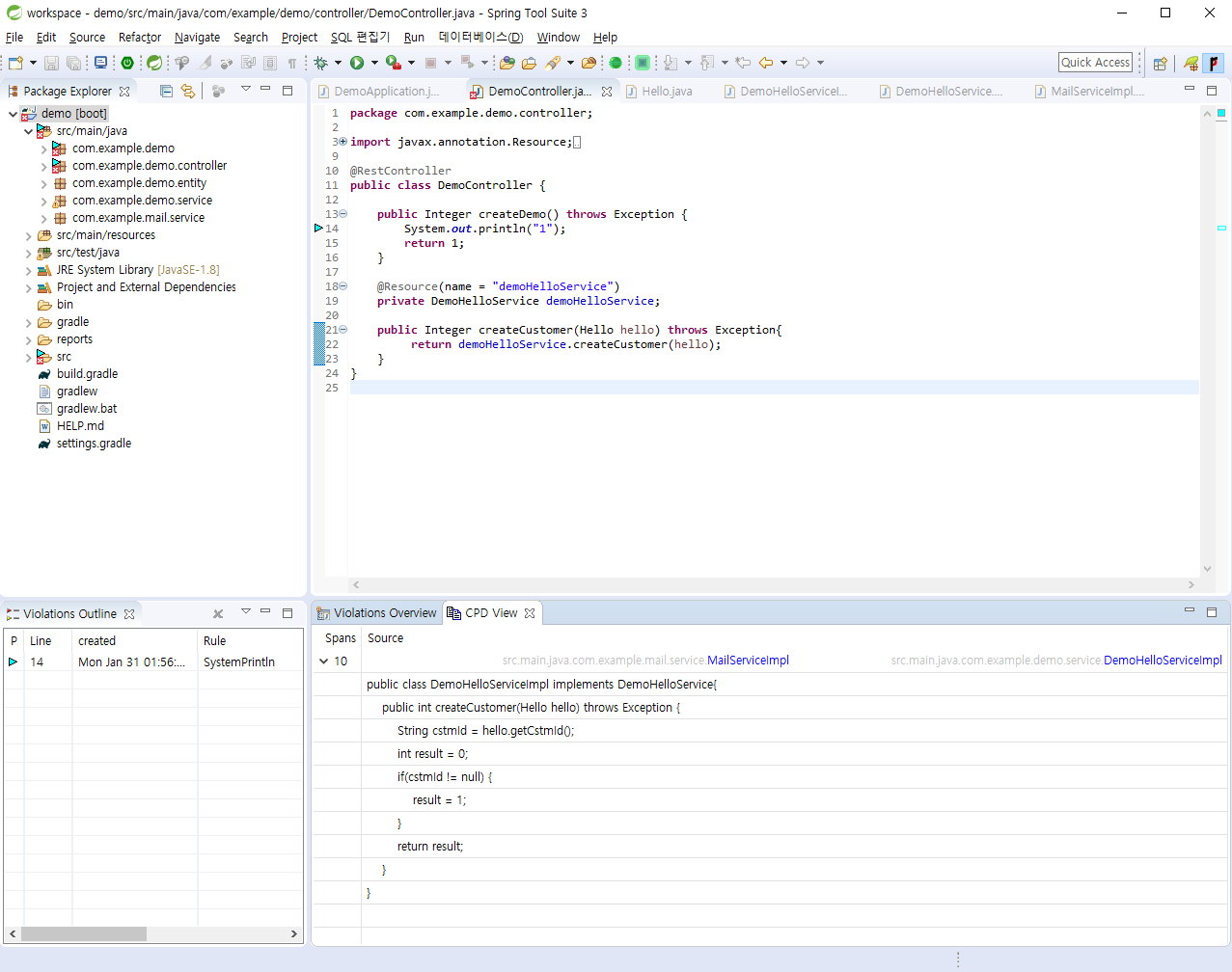Viewport: 1232px width, 972px height.
Task: Open New wizard dropdown arrow
Action: [x=33, y=63]
